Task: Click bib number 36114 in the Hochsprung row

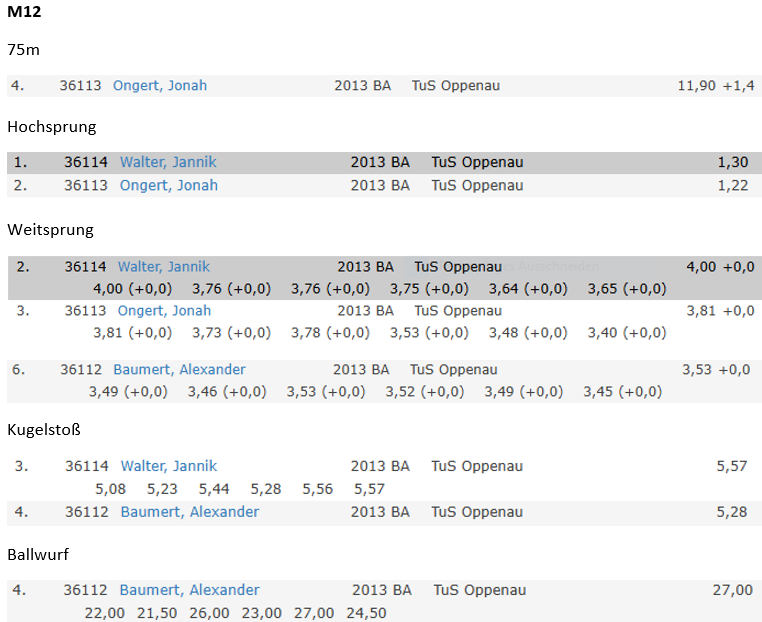Action: click(86, 162)
